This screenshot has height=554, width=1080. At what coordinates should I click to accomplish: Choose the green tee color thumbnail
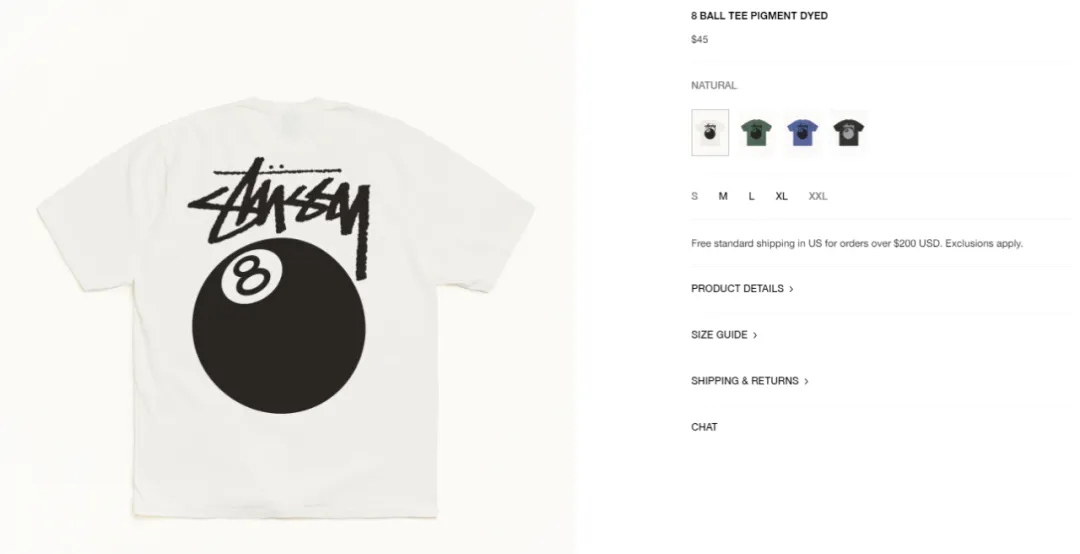pyautogui.click(x=756, y=132)
